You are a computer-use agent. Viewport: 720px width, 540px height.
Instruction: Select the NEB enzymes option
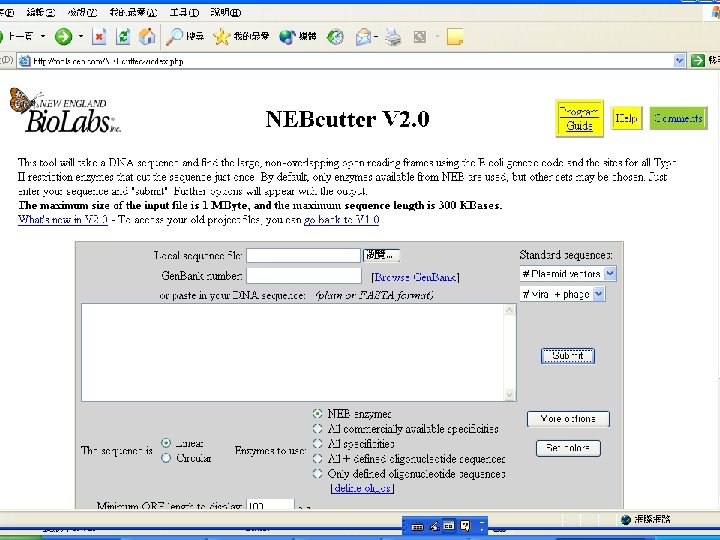point(317,413)
